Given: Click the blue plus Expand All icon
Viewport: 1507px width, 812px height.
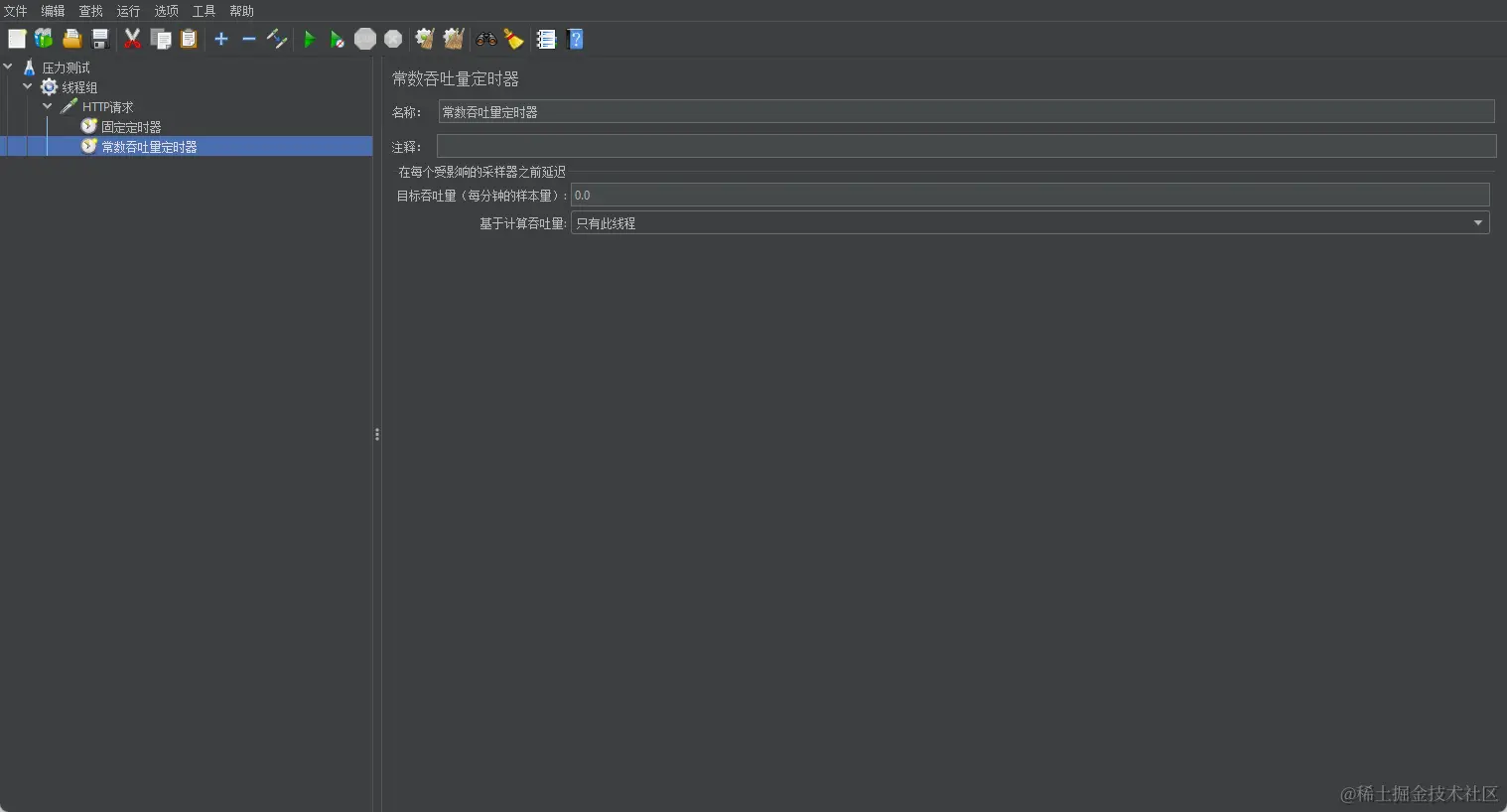Looking at the screenshot, I should [x=221, y=39].
